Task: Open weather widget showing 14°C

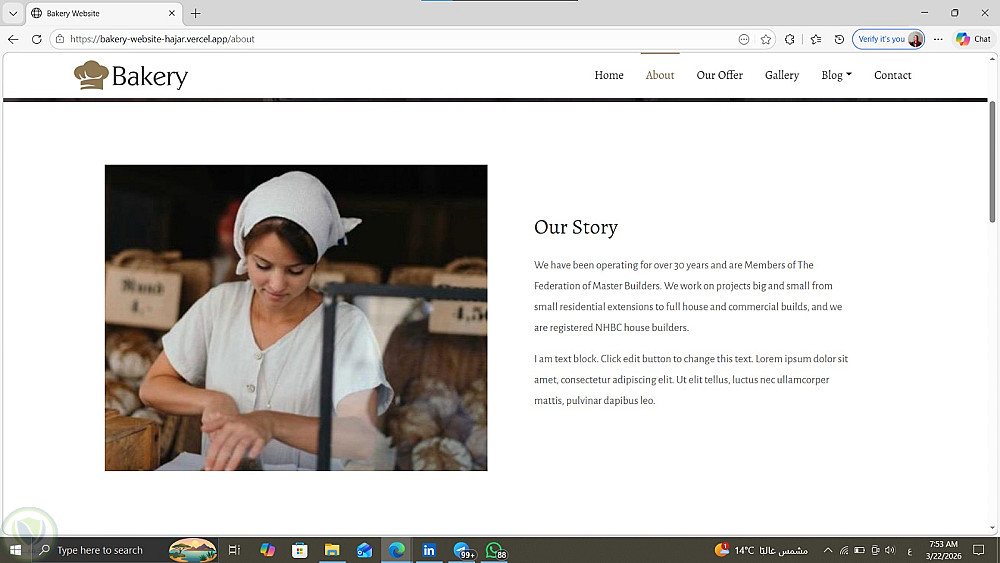Action: click(x=761, y=550)
